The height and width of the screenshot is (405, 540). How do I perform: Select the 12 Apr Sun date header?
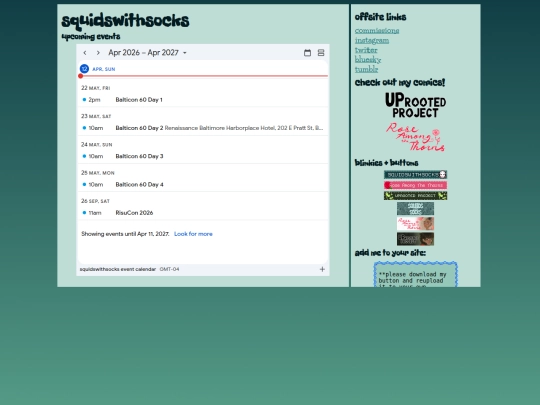click(x=97, y=69)
